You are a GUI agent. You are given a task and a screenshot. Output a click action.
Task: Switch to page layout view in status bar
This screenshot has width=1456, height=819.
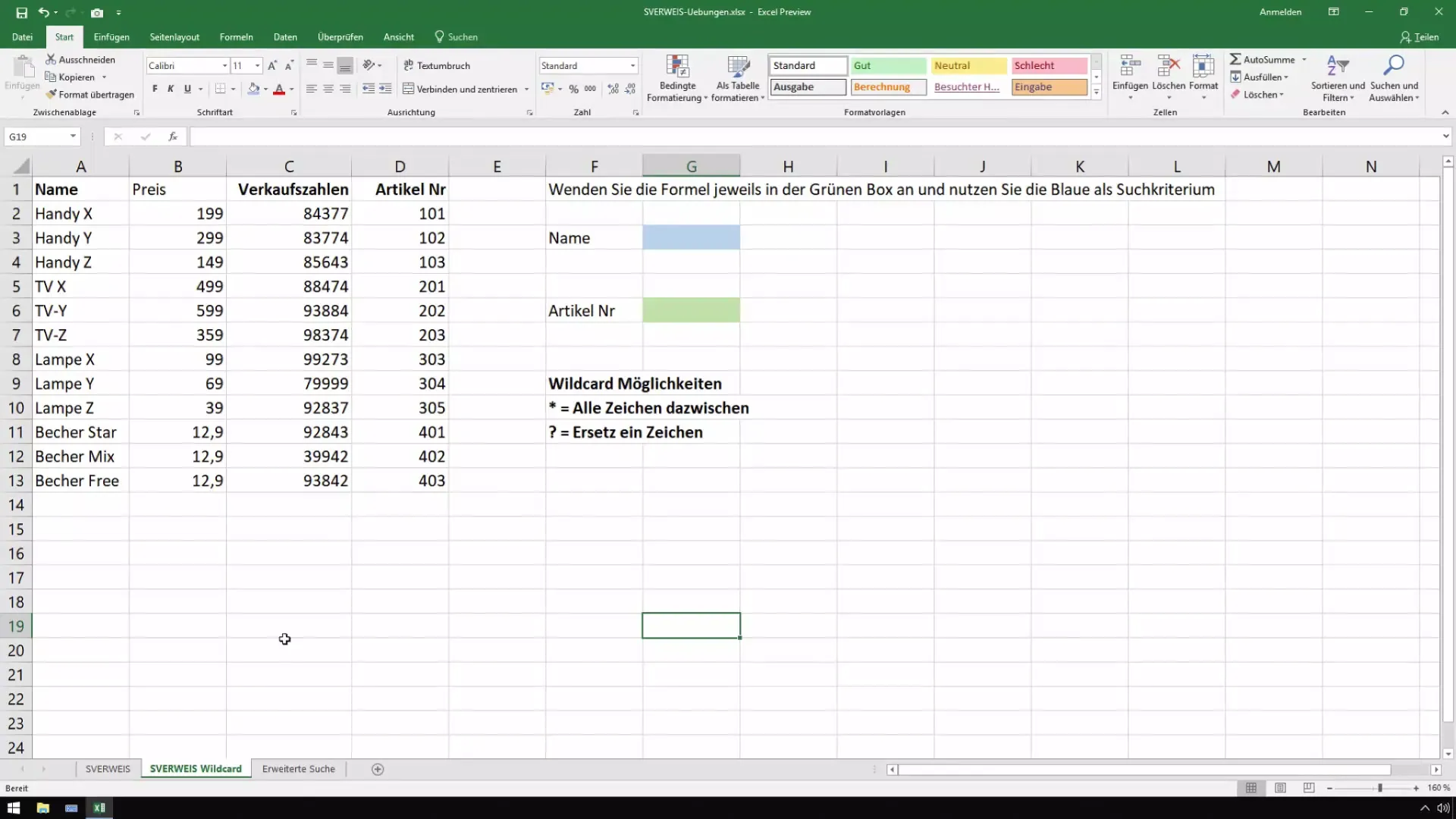pos(1280,788)
